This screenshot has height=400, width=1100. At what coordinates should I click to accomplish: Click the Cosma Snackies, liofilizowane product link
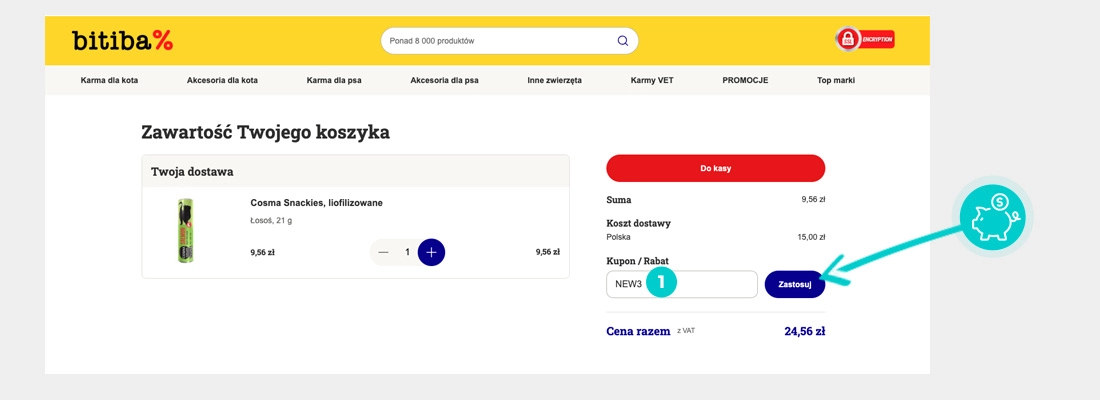(x=316, y=203)
